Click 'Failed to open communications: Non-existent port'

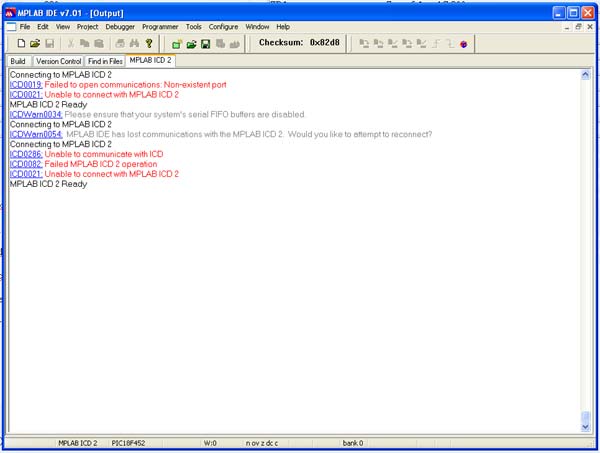pyautogui.click(x=135, y=85)
